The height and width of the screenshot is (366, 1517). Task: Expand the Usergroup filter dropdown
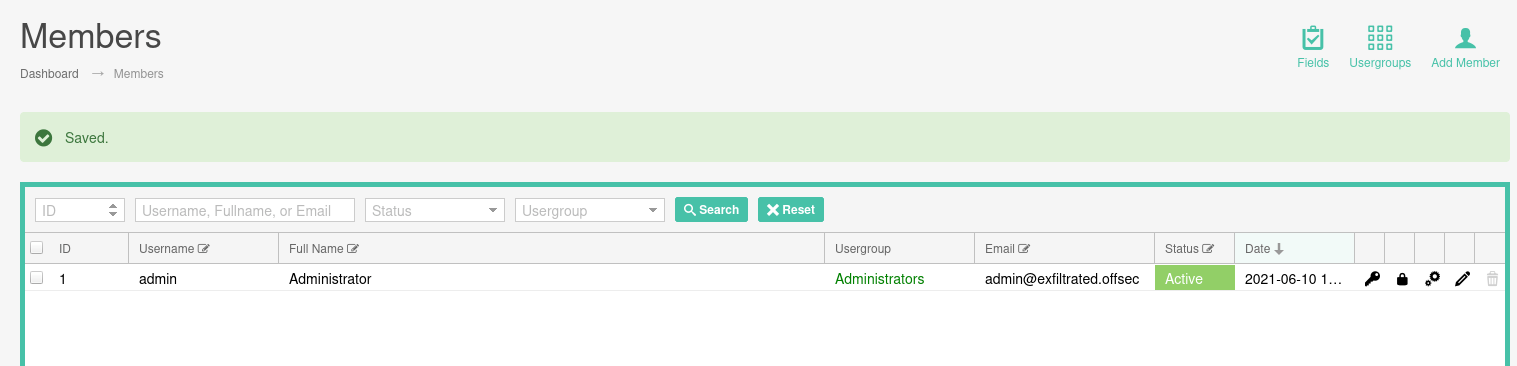[590, 210]
